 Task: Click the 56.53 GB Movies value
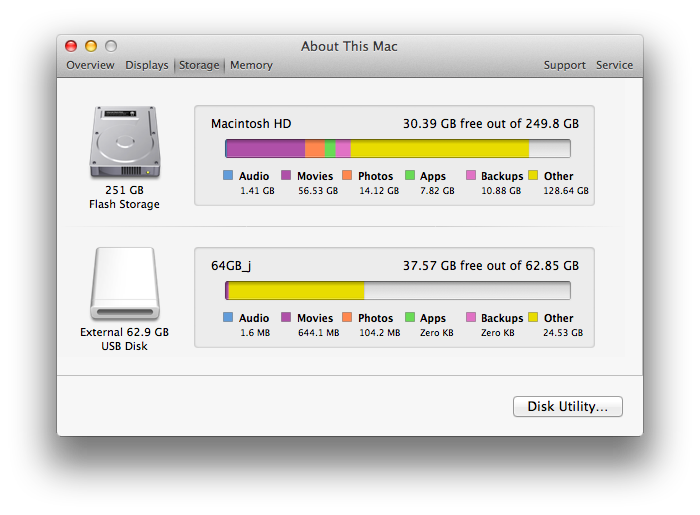(318, 191)
